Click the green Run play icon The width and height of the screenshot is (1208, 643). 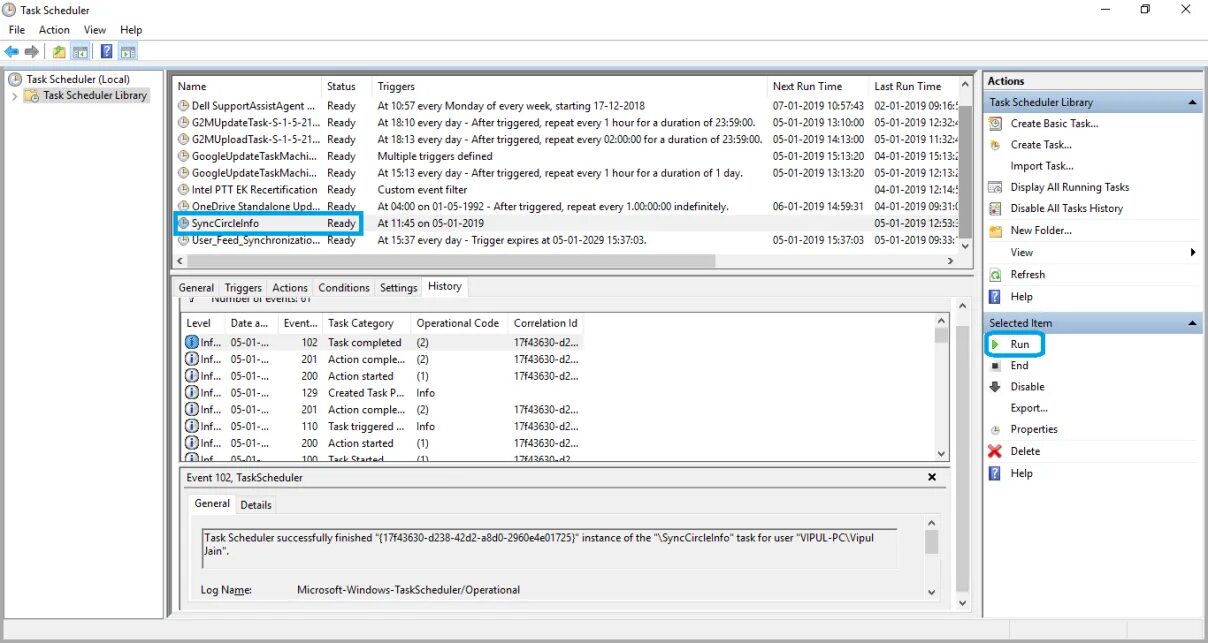pyautogui.click(x=995, y=344)
